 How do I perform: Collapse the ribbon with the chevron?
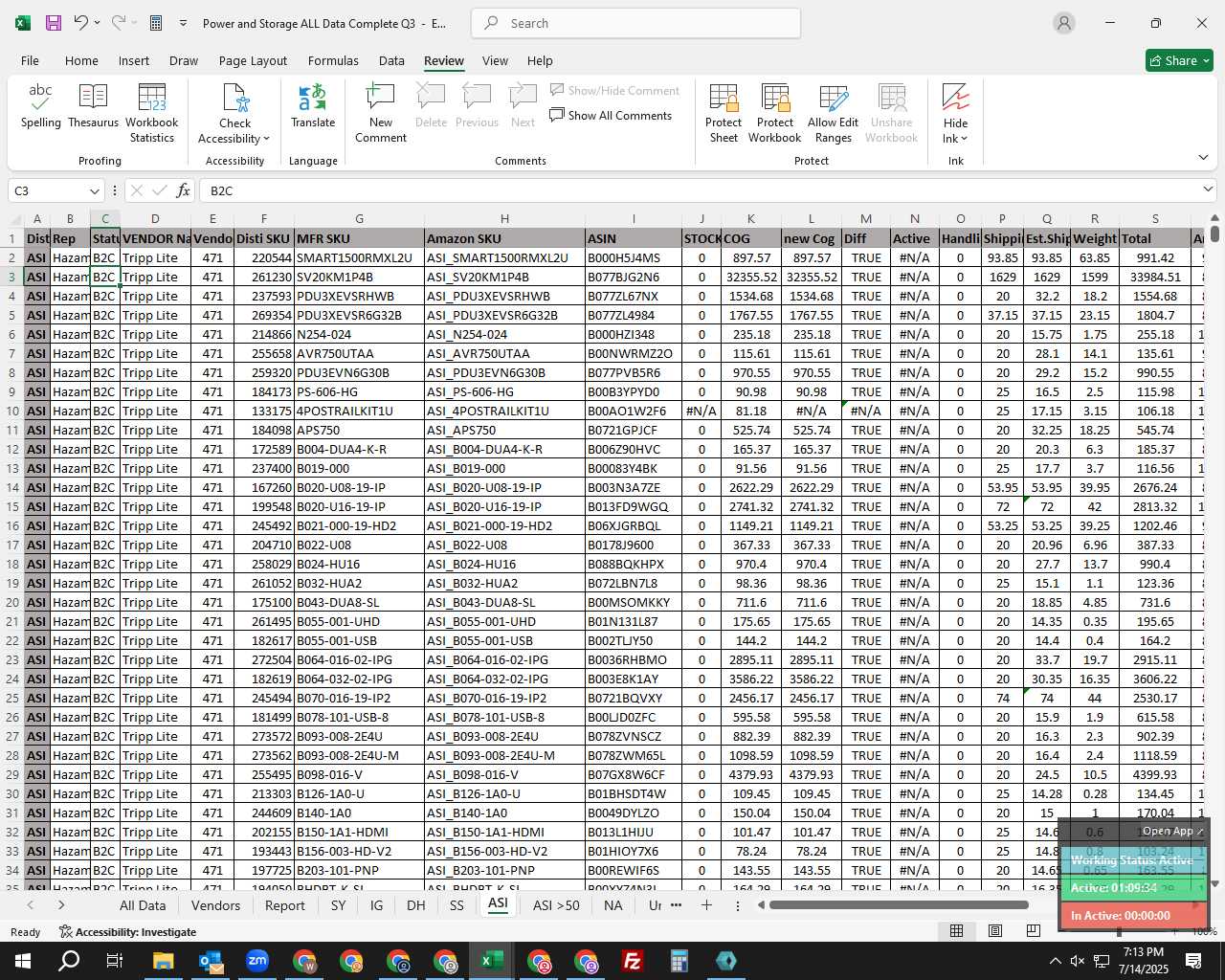pyautogui.click(x=1203, y=158)
